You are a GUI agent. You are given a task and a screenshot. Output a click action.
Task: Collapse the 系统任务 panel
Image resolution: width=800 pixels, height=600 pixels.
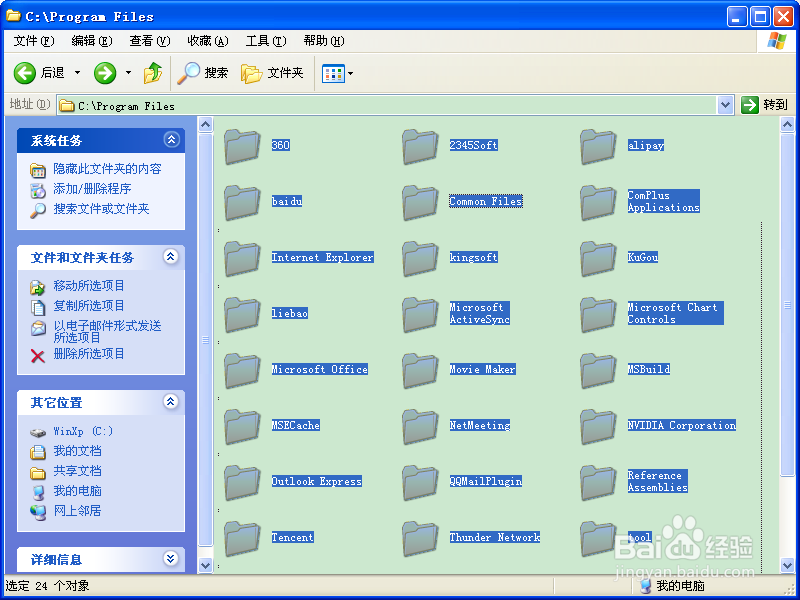(171, 140)
